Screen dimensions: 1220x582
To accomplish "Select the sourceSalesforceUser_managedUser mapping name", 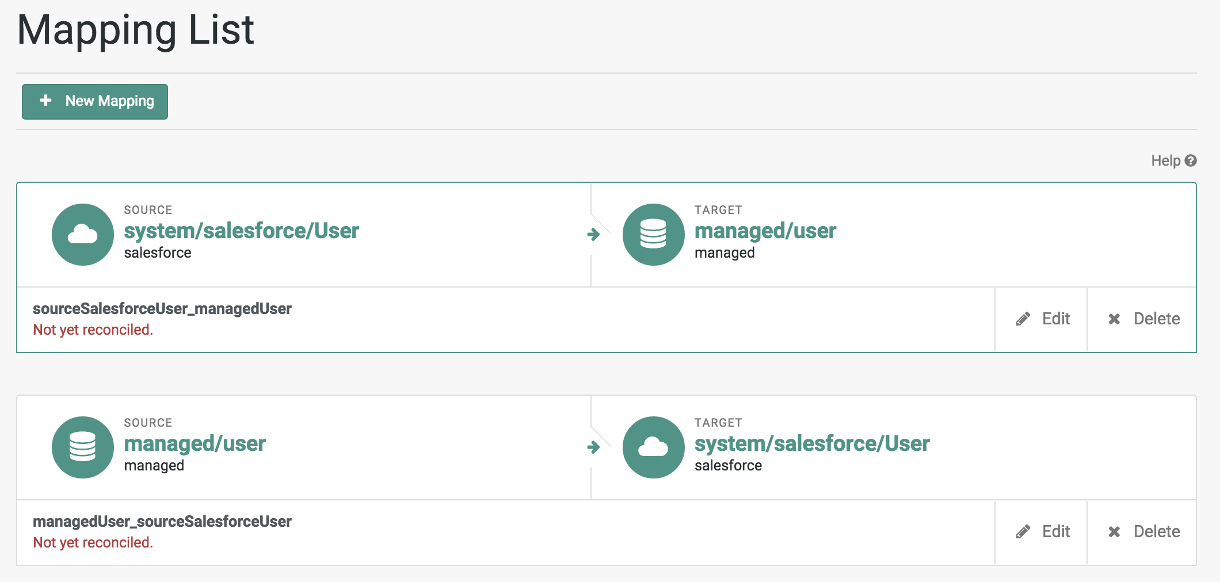I will click(162, 309).
